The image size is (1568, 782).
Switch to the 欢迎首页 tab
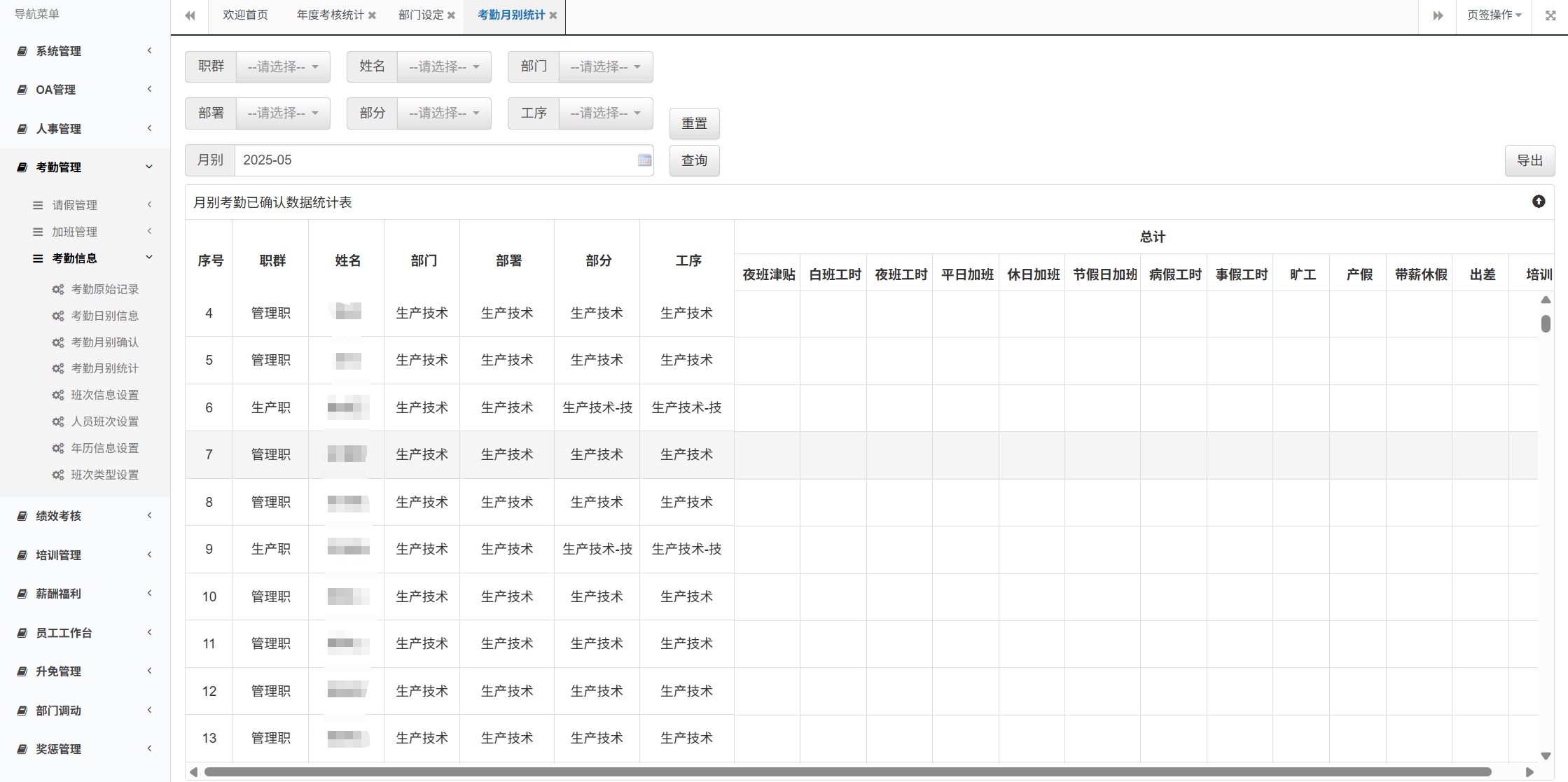point(244,15)
